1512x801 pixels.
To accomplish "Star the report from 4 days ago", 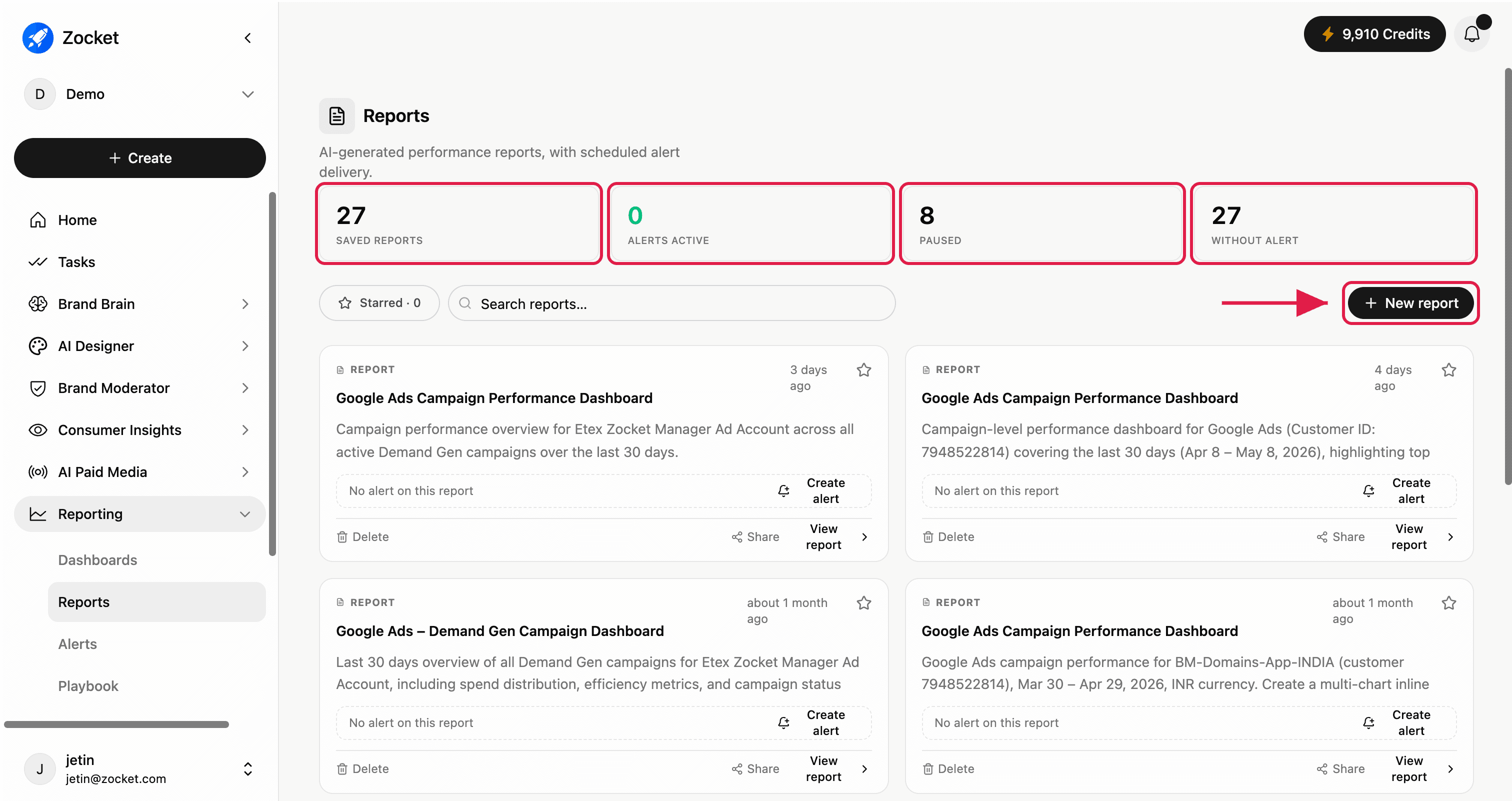I will [1448, 369].
